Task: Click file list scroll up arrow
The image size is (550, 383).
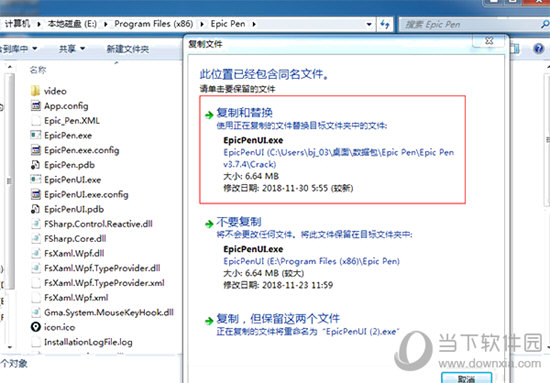Action: click(x=9, y=67)
